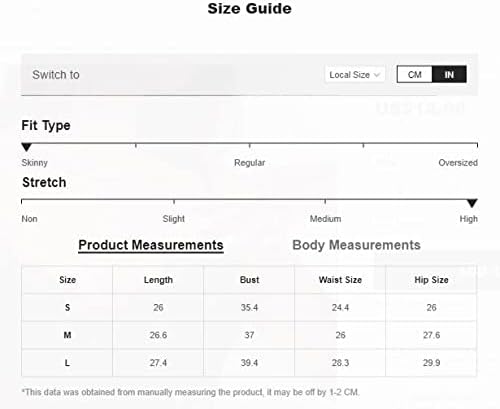Select the size S row cell
500x409 pixels.
pyautogui.click(x=67, y=307)
